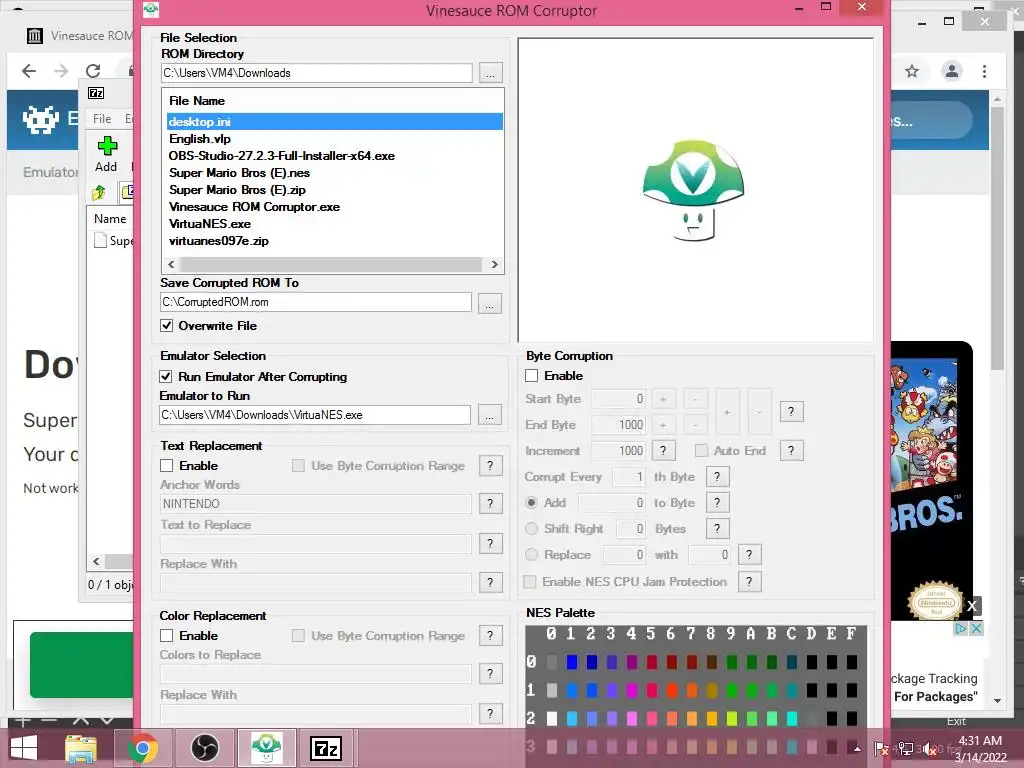Decrease End Byte with minus button
Screen dimensions: 1024x768
[x=696, y=425]
